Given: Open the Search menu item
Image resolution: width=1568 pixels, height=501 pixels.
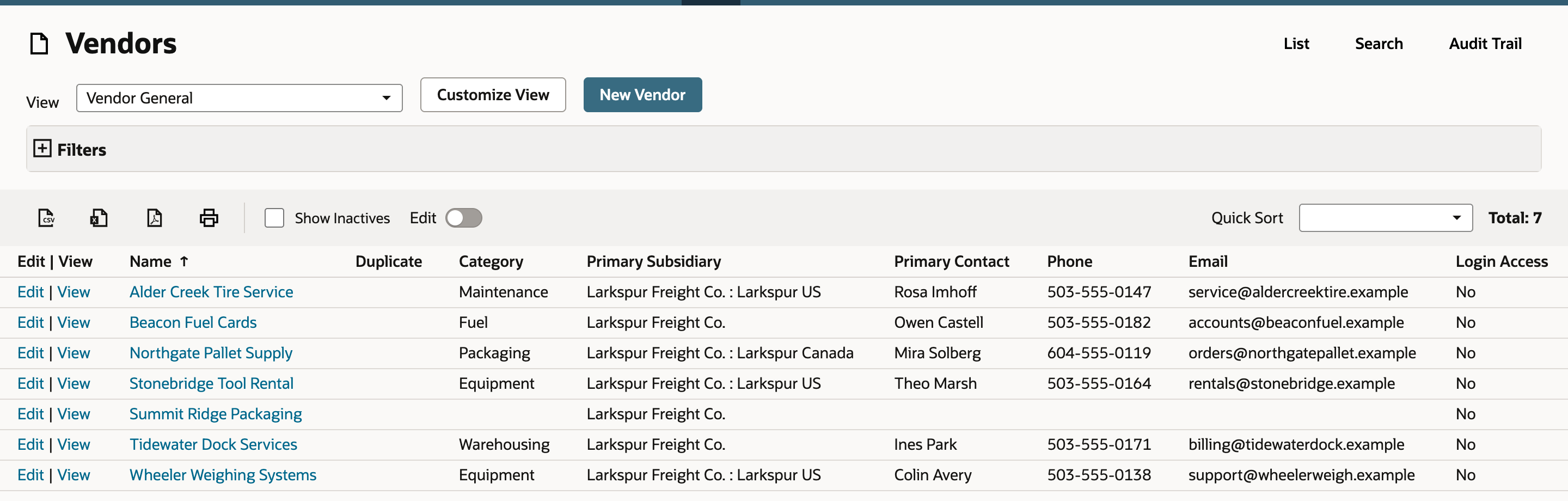Looking at the screenshot, I should pyautogui.click(x=1379, y=44).
